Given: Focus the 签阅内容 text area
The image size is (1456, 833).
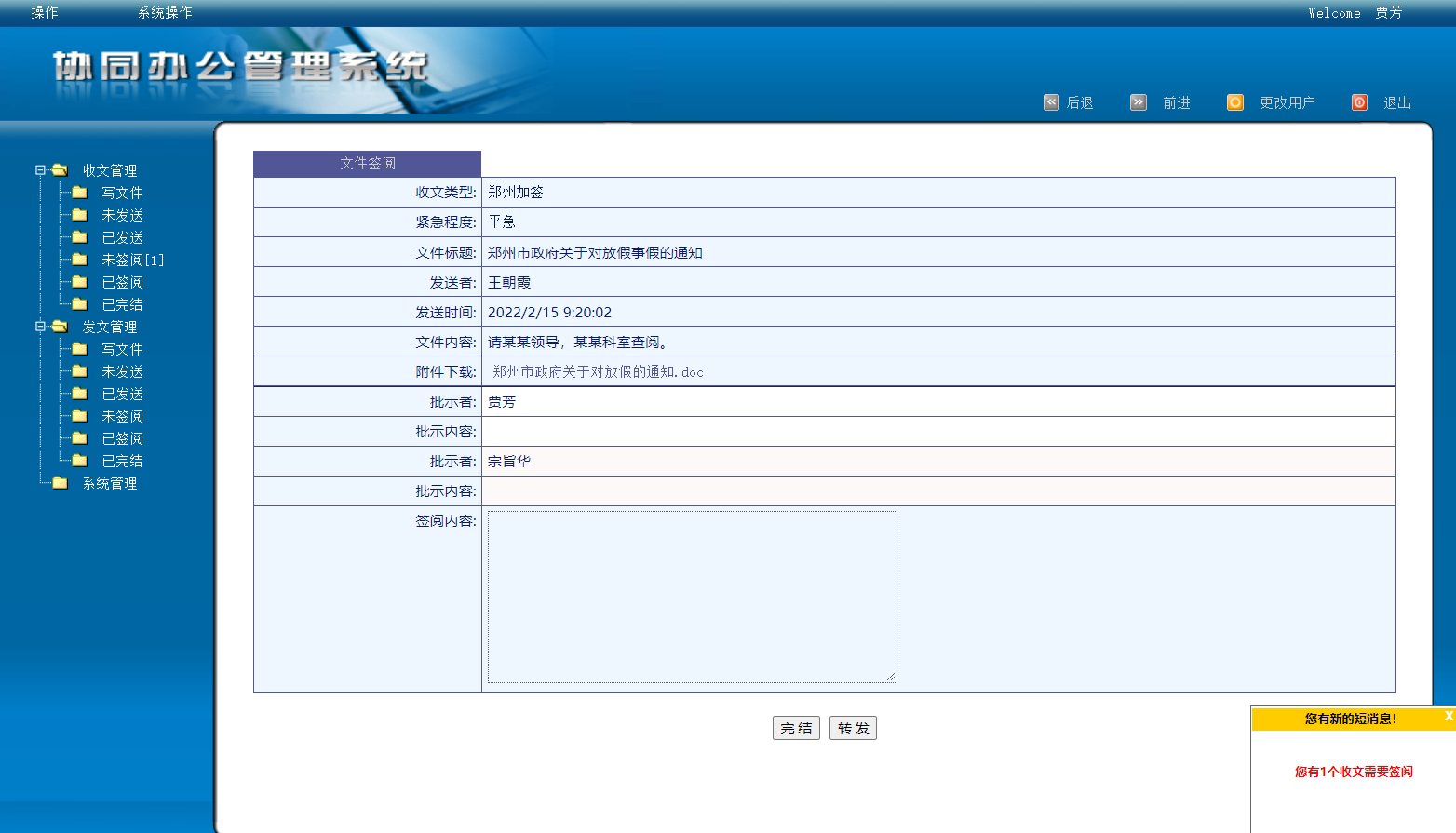Looking at the screenshot, I should coord(693,597).
